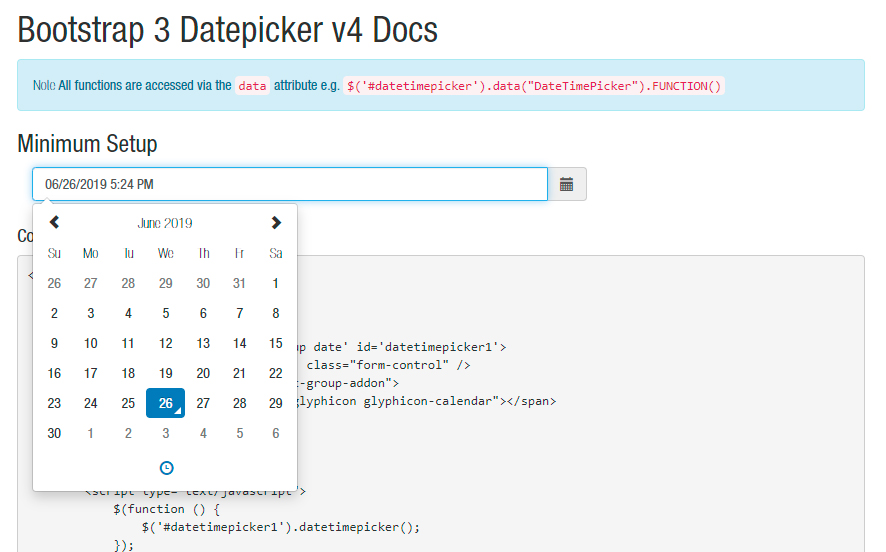Click the 'Sa' weekday column header
This screenshot has height=552, width=886.
coord(275,253)
